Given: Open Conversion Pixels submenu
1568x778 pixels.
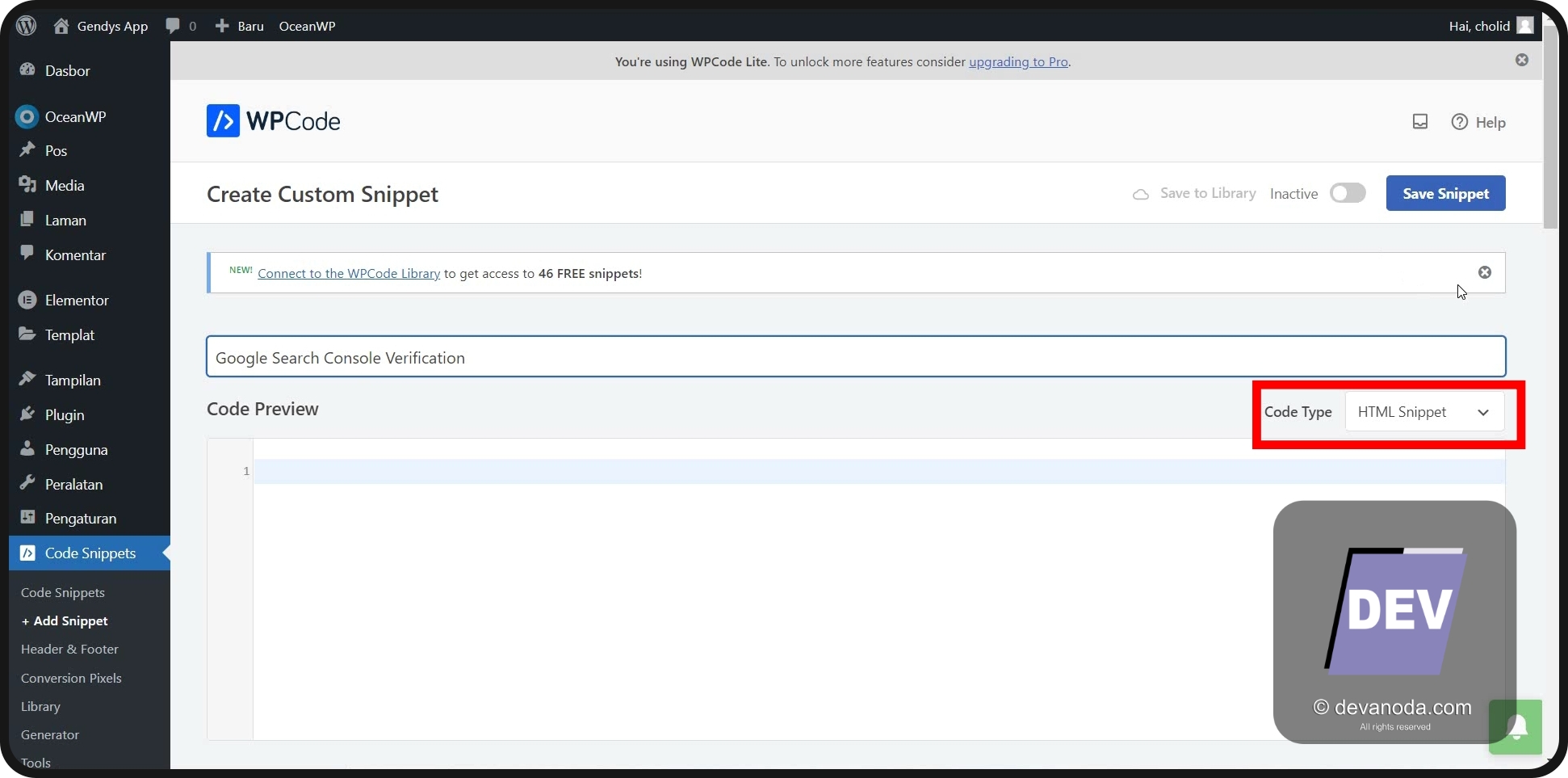Looking at the screenshot, I should click(x=71, y=679).
